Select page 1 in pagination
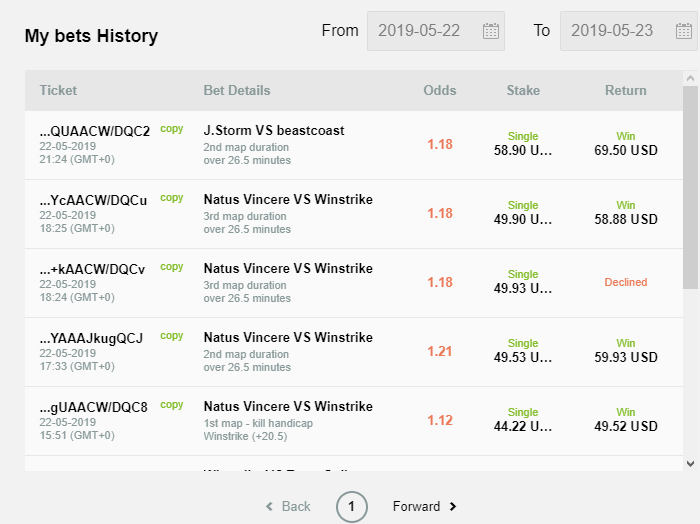Screen dimensions: 700x524 [351, 506]
